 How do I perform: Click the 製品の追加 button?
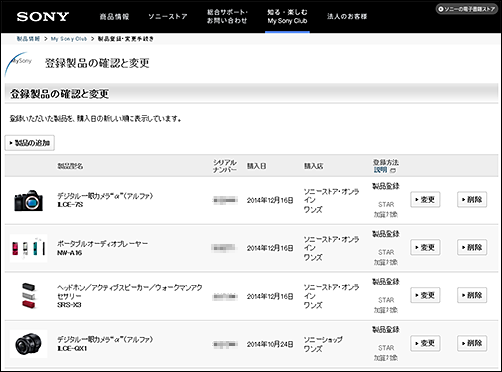[30, 143]
